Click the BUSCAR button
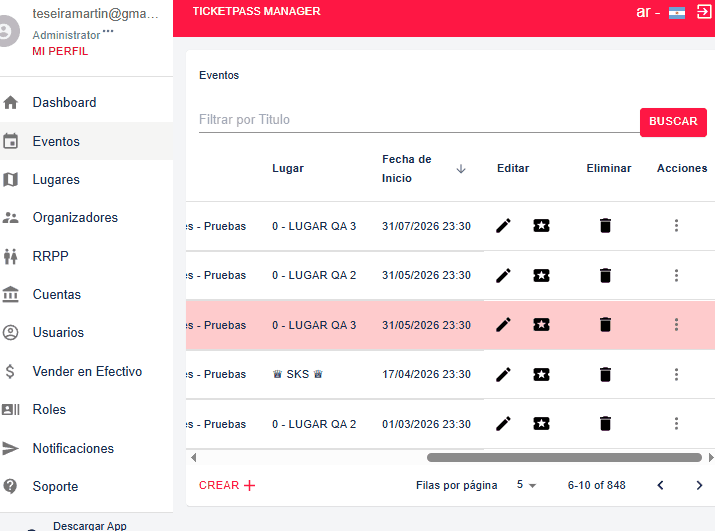 673,121
